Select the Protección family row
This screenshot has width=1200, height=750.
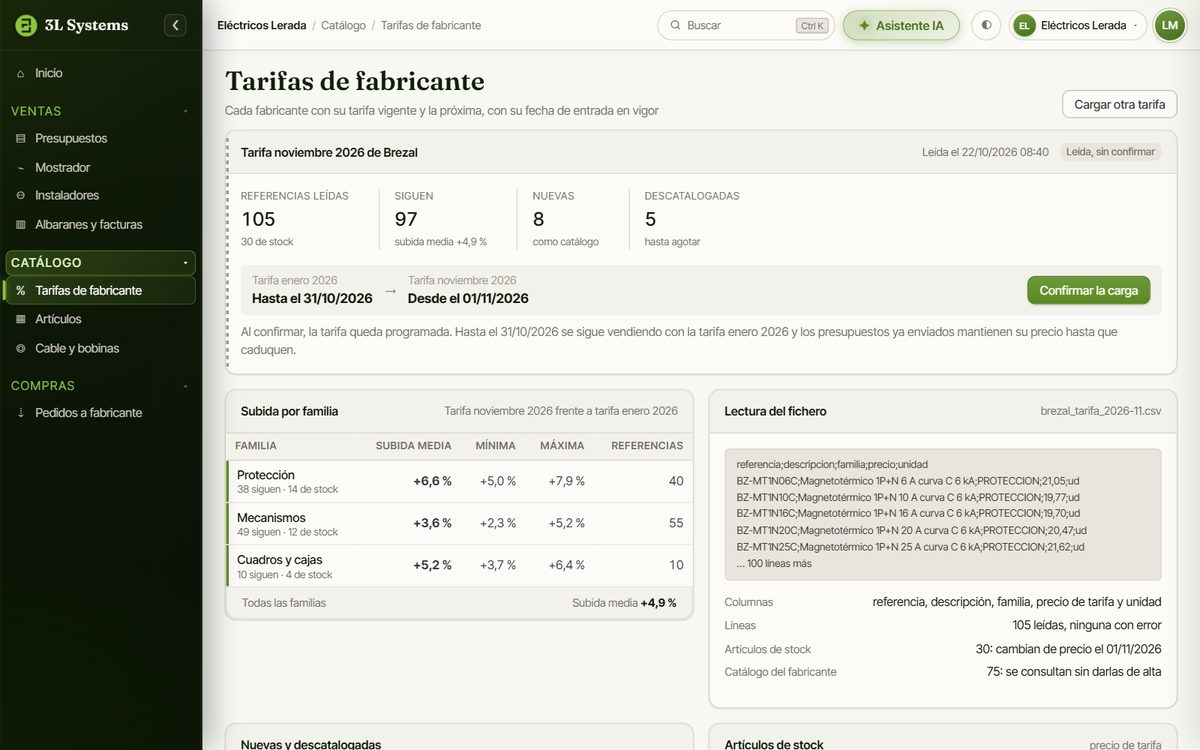(459, 481)
